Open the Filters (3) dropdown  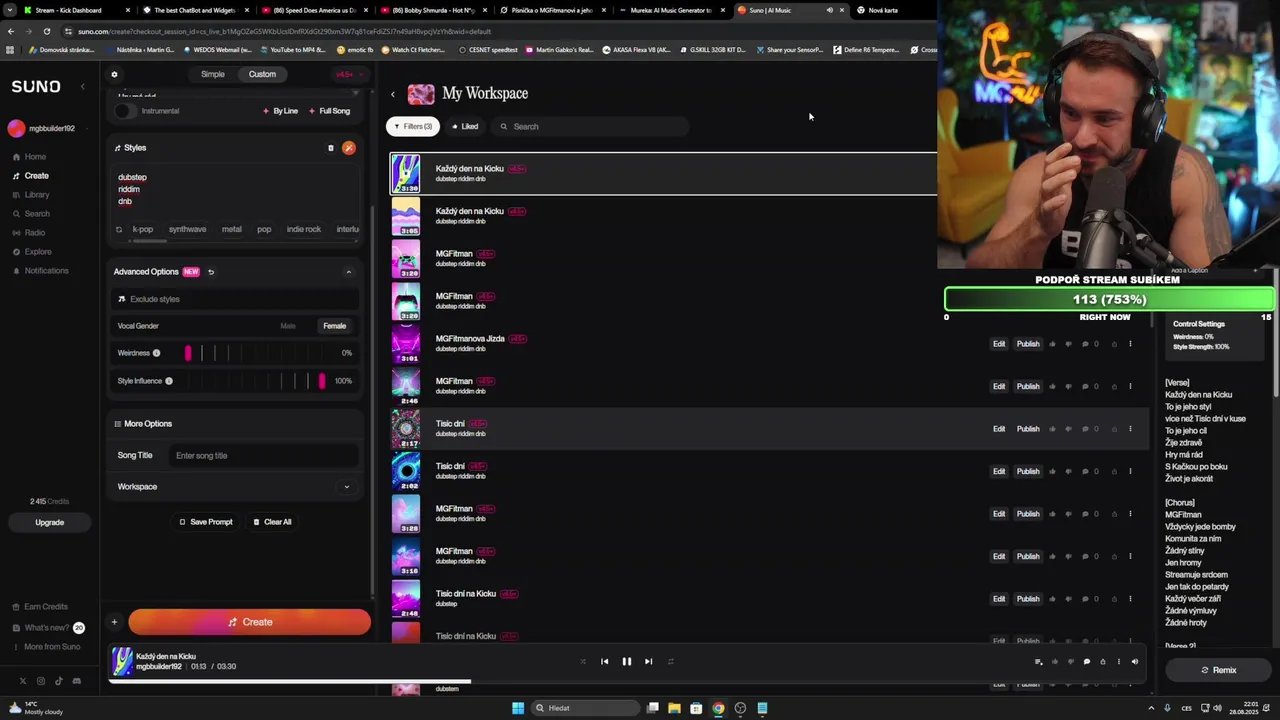(x=413, y=127)
